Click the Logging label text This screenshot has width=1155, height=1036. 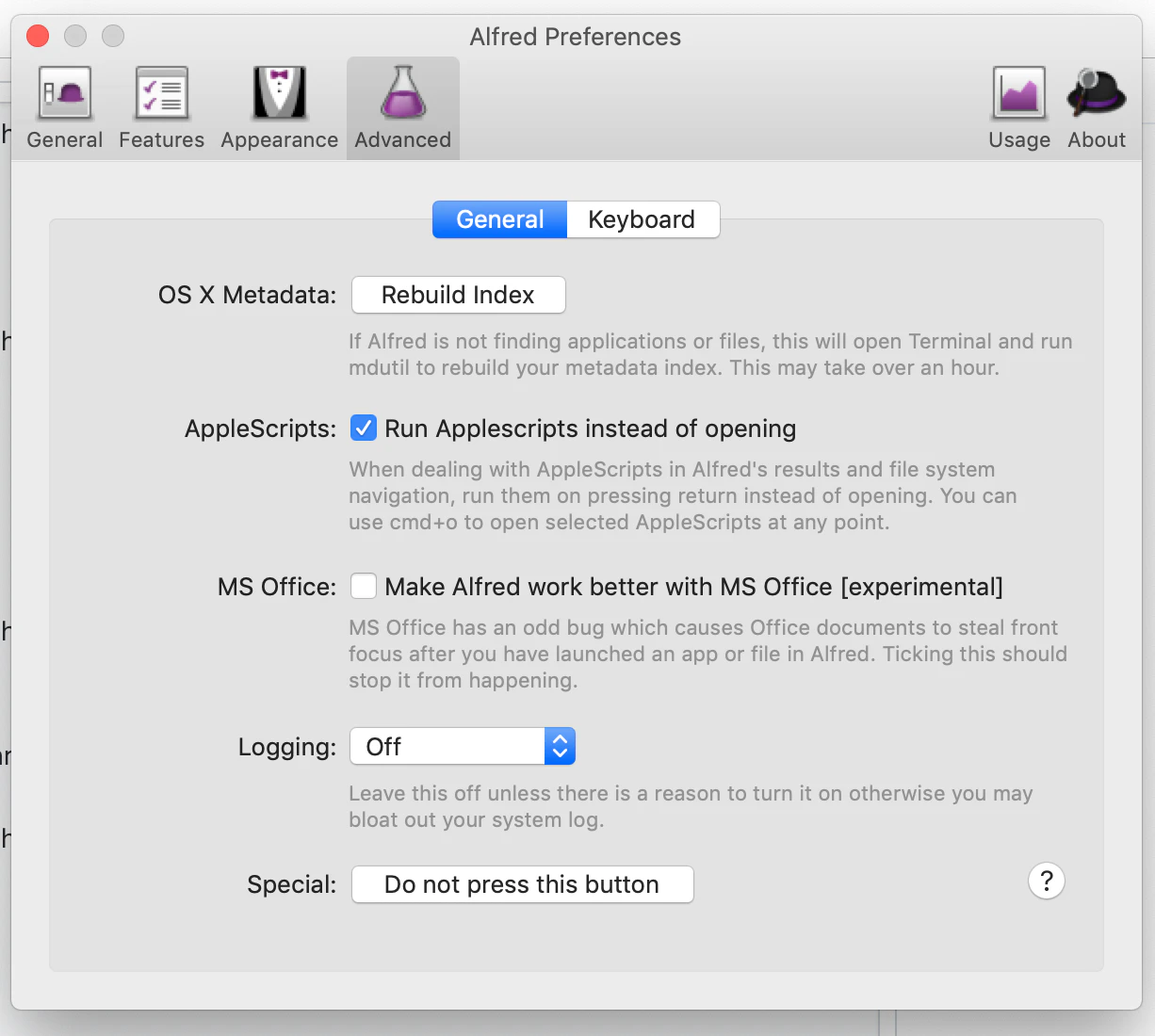point(287,747)
